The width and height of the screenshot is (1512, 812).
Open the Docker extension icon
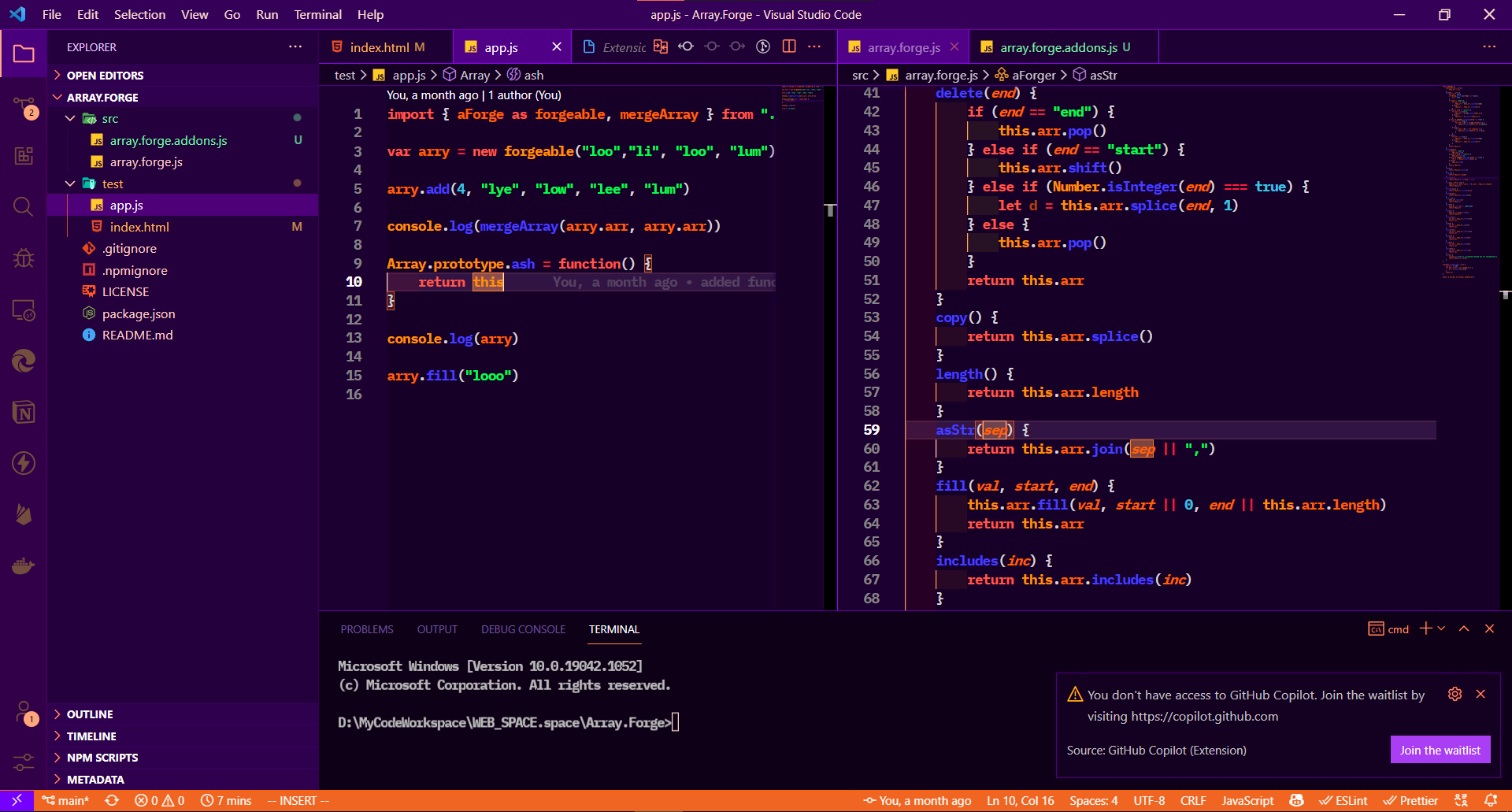[x=24, y=565]
